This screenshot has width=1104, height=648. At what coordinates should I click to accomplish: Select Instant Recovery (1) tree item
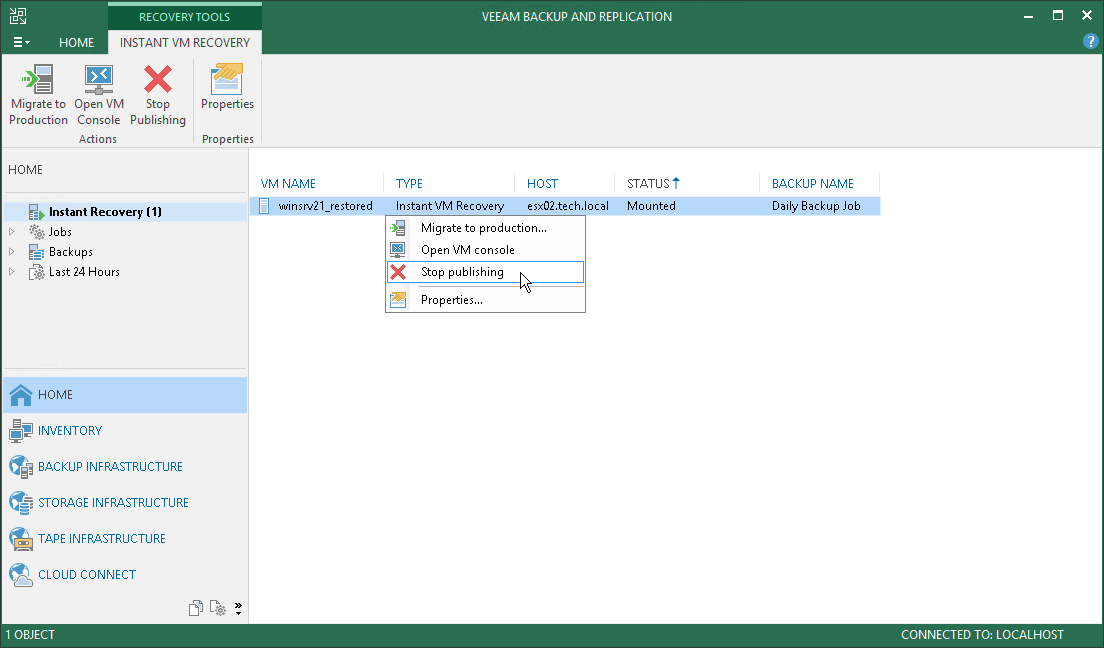pos(105,212)
